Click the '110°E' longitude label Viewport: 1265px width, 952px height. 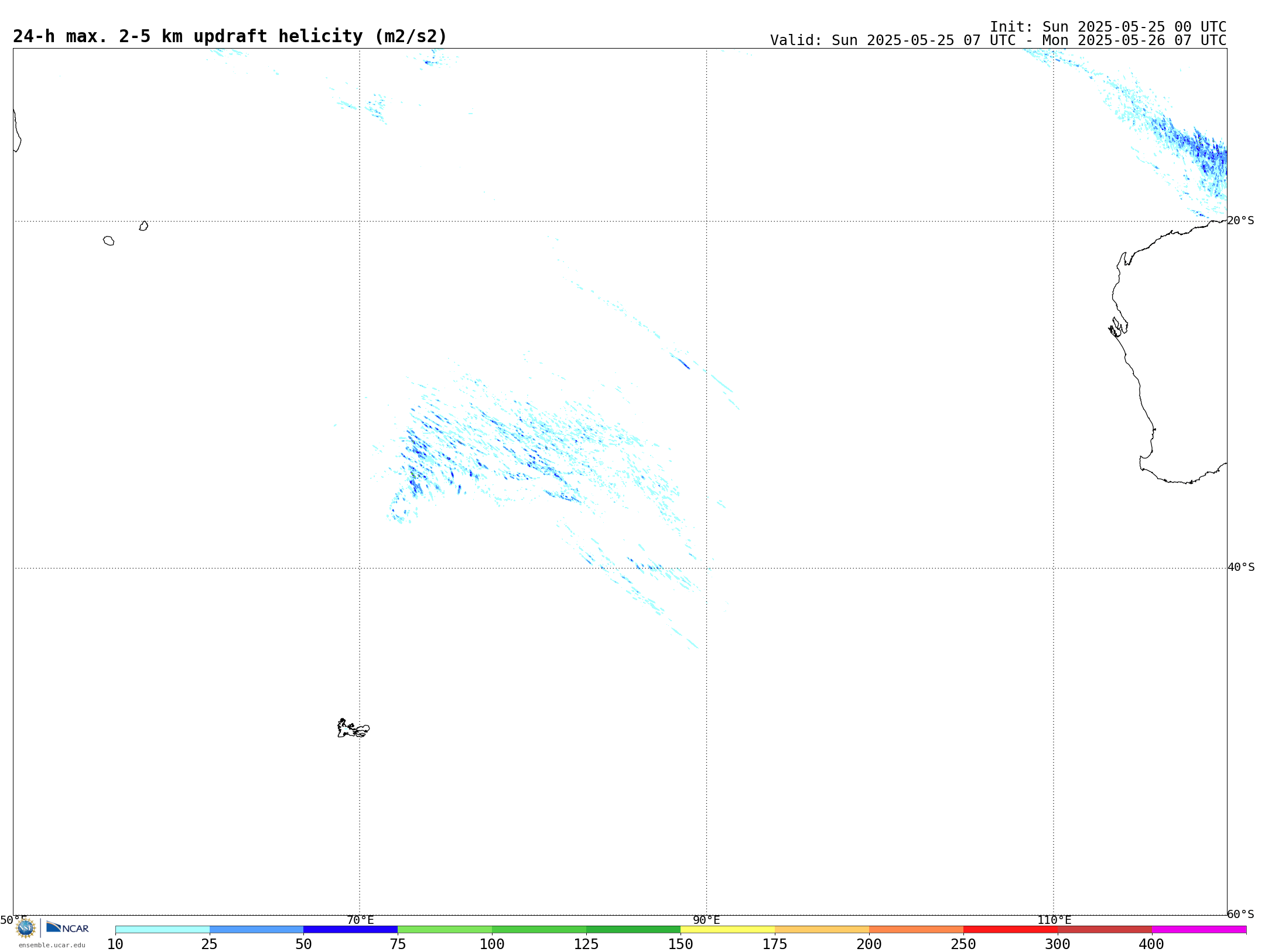pyautogui.click(x=1054, y=920)
